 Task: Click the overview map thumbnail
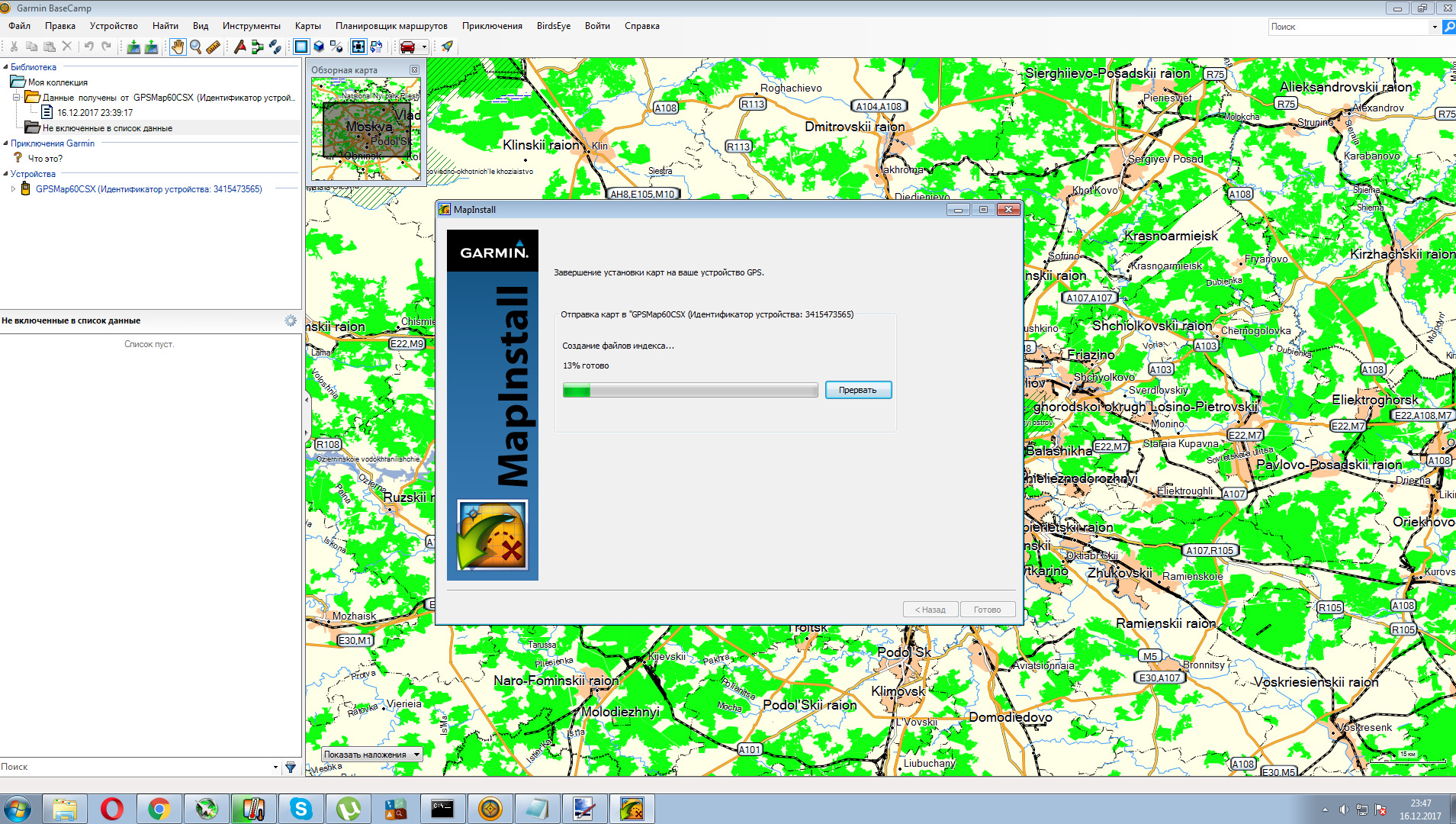[x=366, y=129]
